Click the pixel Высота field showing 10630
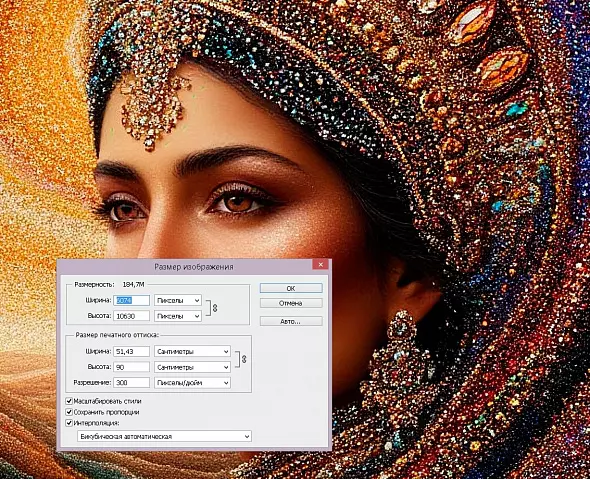This screenshot has height=479, width=590. [x=132, y=316]
